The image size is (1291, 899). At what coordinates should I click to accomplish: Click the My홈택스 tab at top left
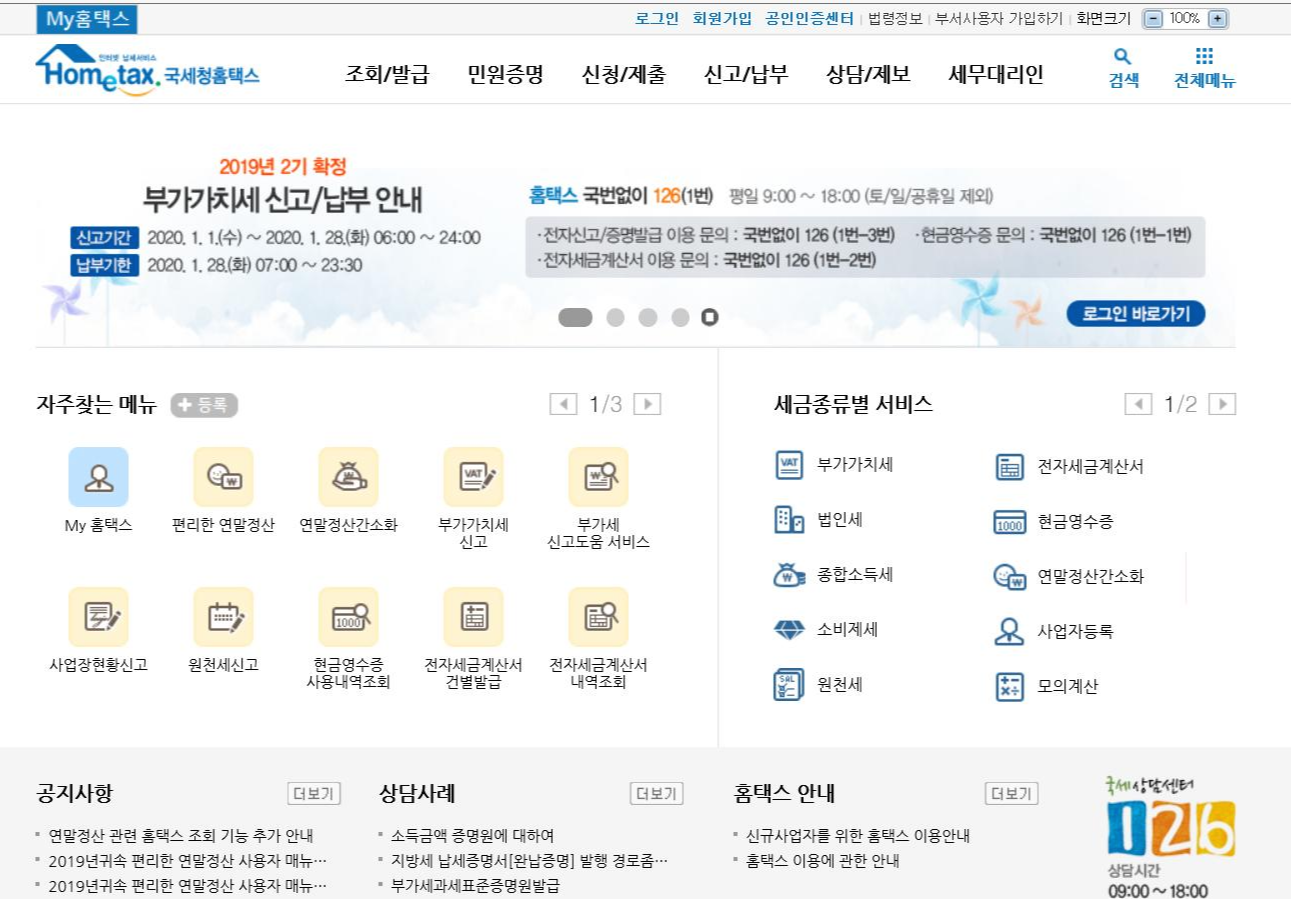[87, 19]
